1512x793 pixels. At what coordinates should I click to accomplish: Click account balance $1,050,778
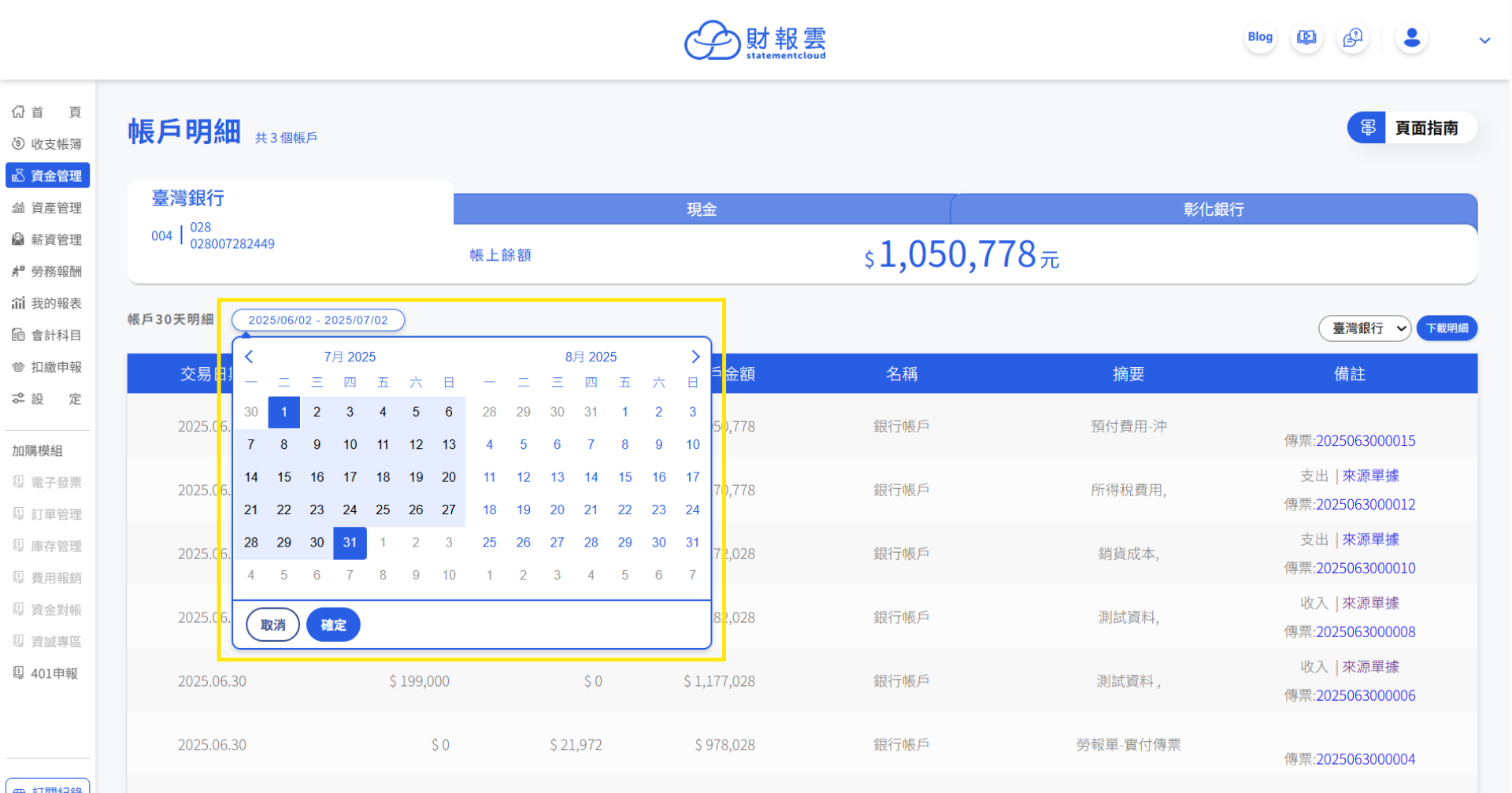(x=961, y=255)
